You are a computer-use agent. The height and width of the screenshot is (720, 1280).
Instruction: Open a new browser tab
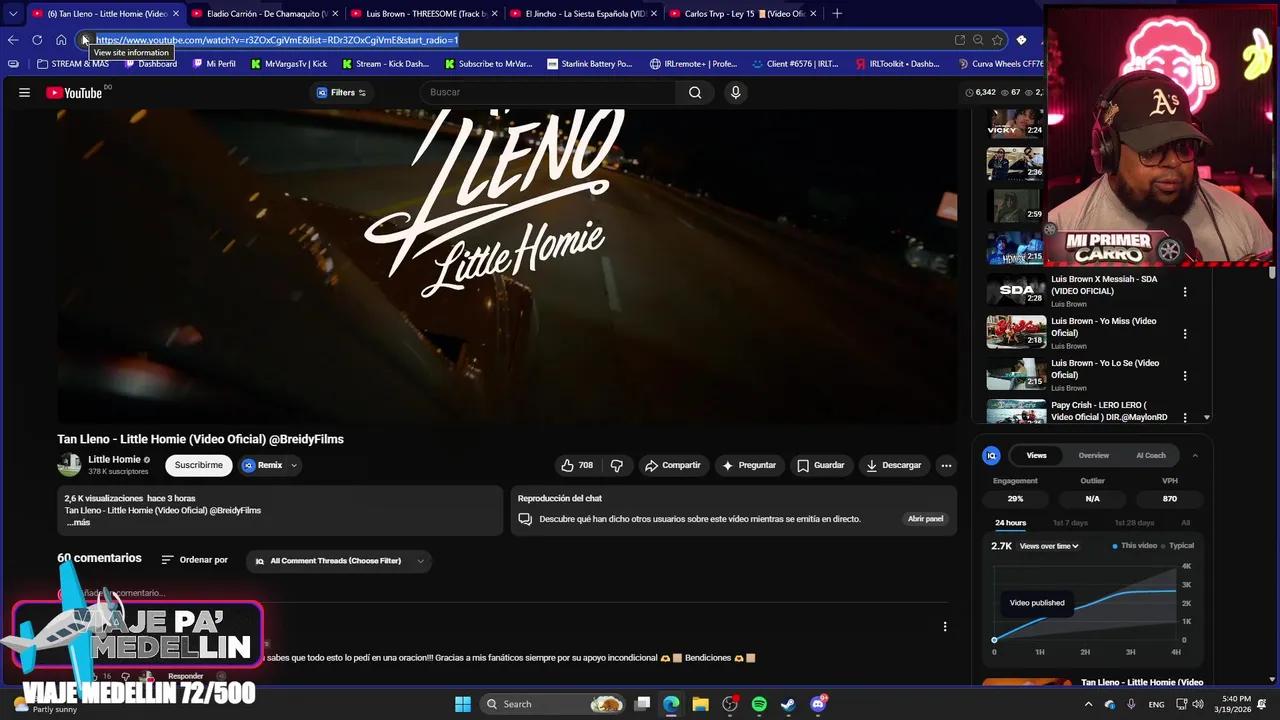tap(837, 14)
